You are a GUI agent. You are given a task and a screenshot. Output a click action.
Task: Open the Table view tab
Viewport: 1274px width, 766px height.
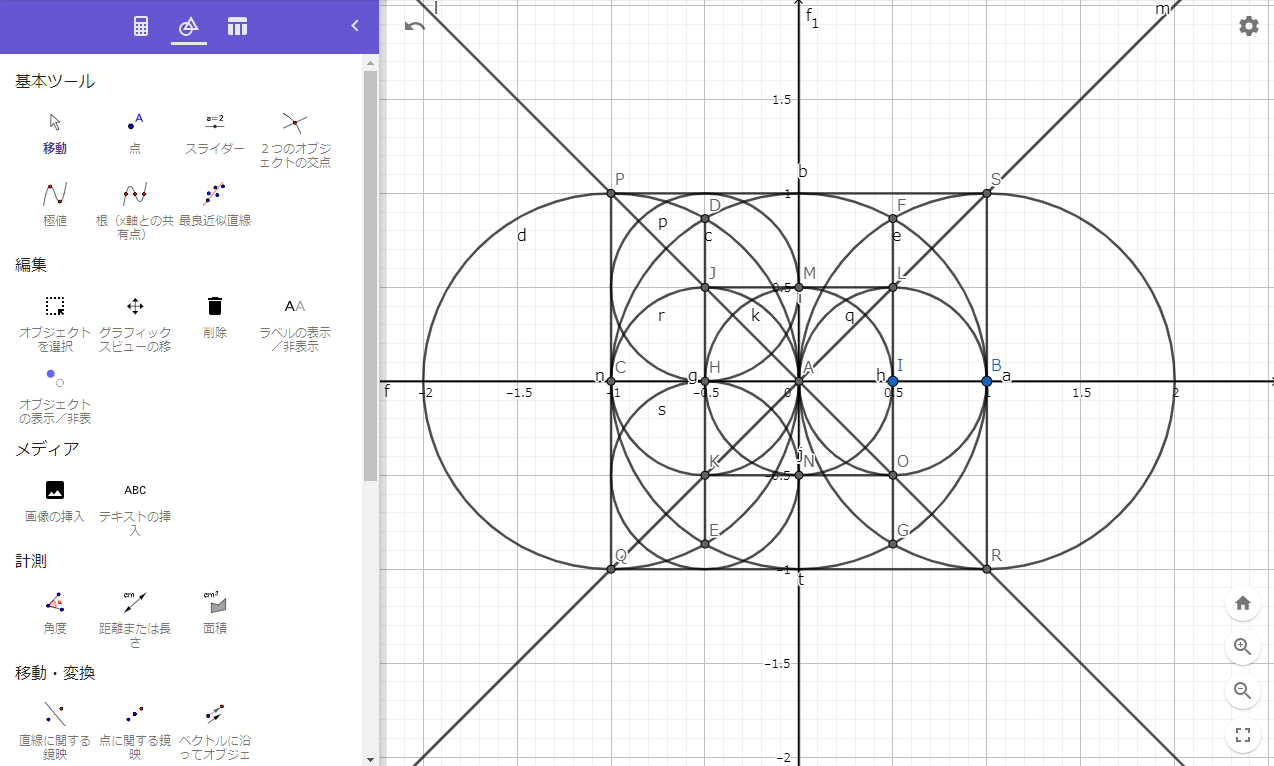point(237,26)
